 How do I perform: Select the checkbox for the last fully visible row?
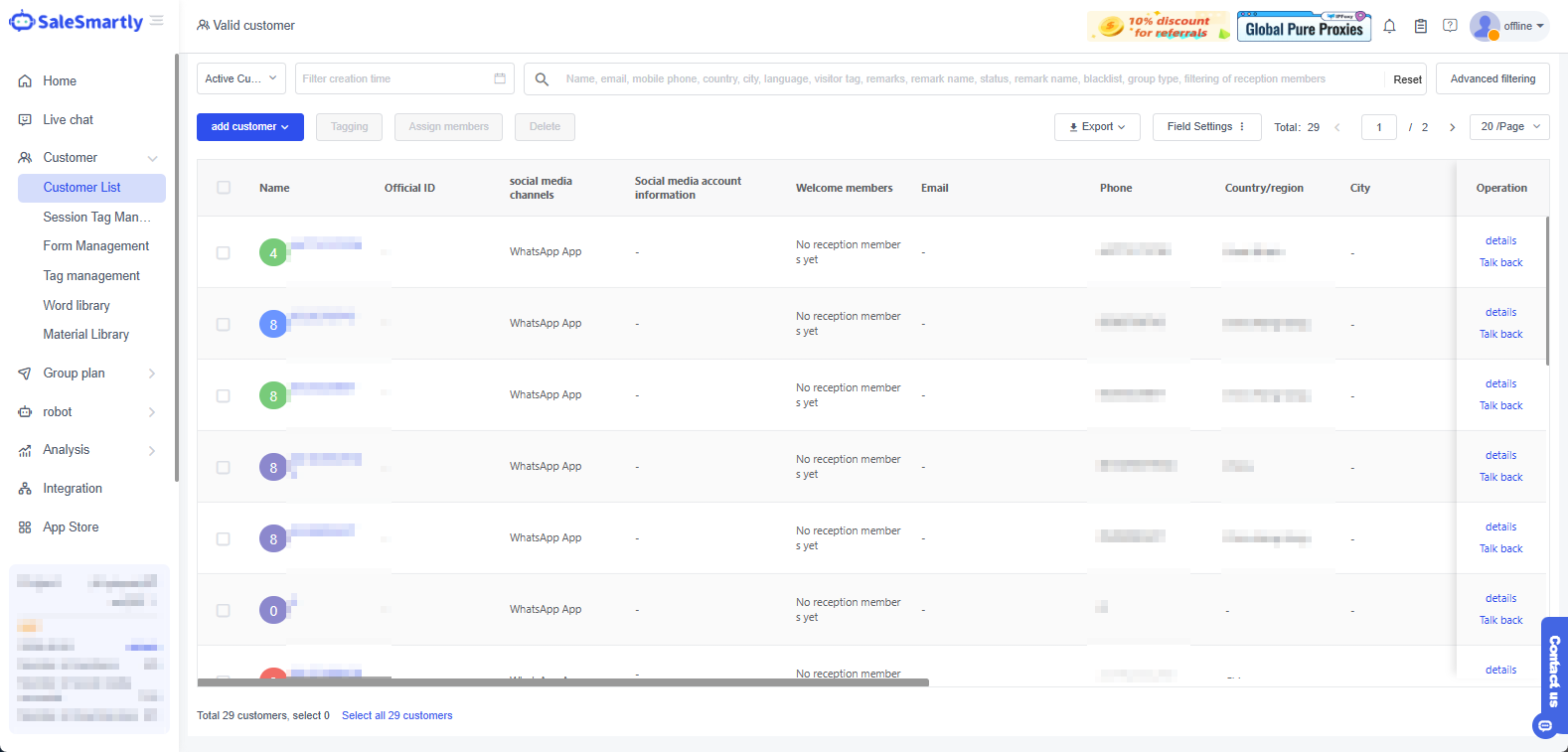tap(224, 611)
